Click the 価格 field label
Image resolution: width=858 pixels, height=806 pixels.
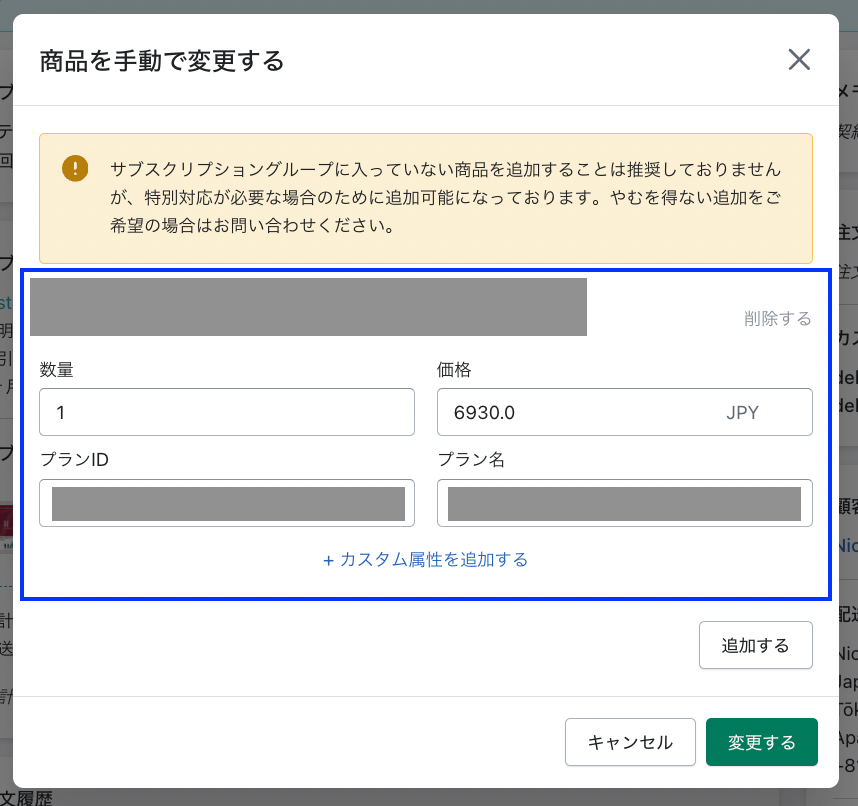[x=454, y=370]
